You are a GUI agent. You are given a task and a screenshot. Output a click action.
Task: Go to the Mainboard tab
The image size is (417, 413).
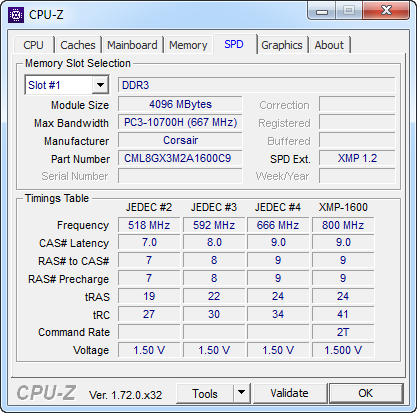132,45
